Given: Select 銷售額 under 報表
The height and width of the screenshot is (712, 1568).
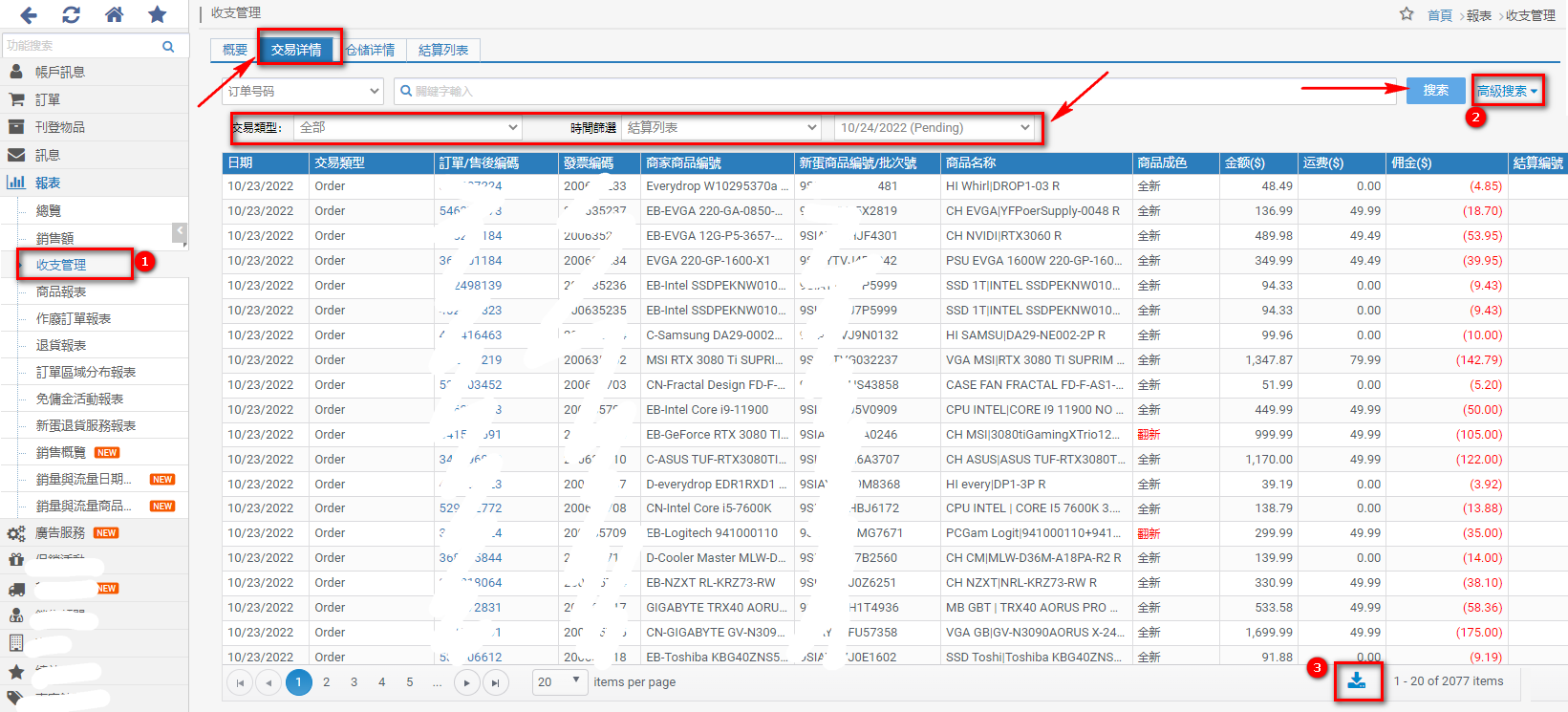Looking at the screenshot, I should [54, 238].
